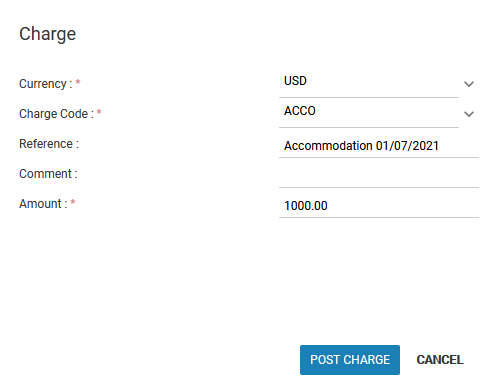Click the POST CHARGE button
This screenshot has height=383, width=486.
tap(350, 360)
